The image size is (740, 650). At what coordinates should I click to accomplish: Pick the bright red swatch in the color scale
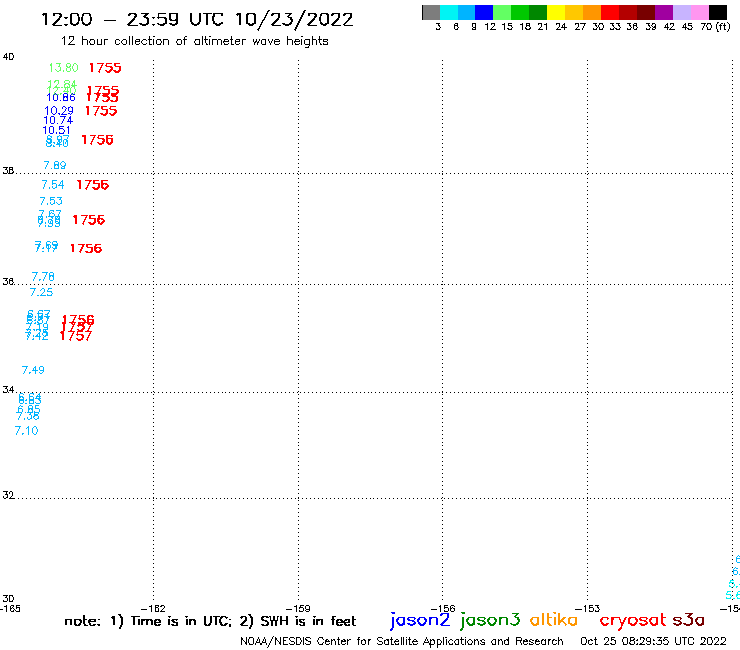coord(610,12)
